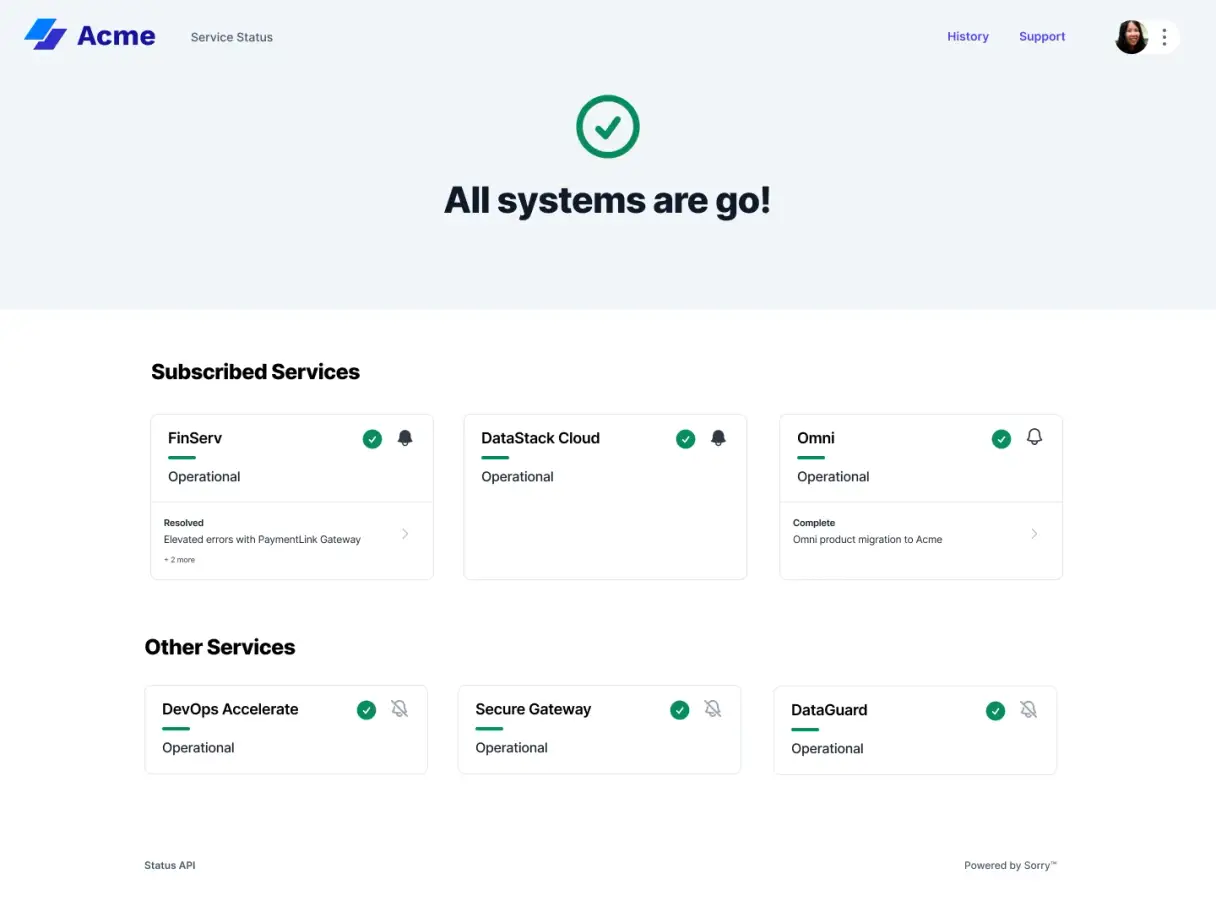
Task: Click the Acme logo icon
Action: 44,35
